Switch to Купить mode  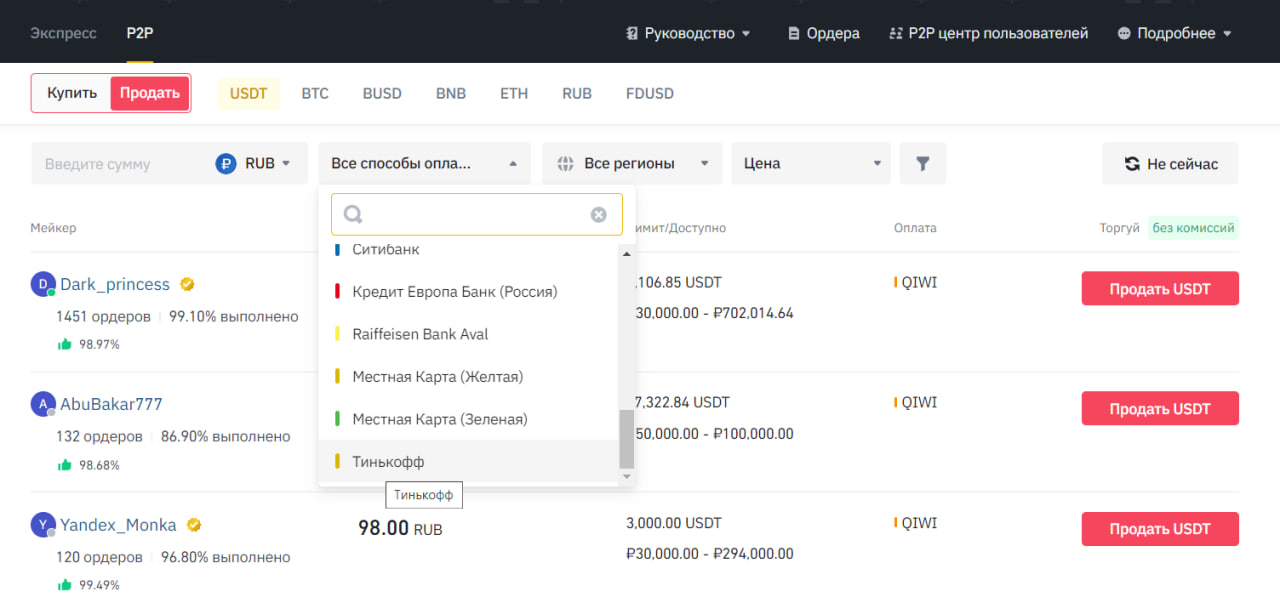(x=72, y=93)
